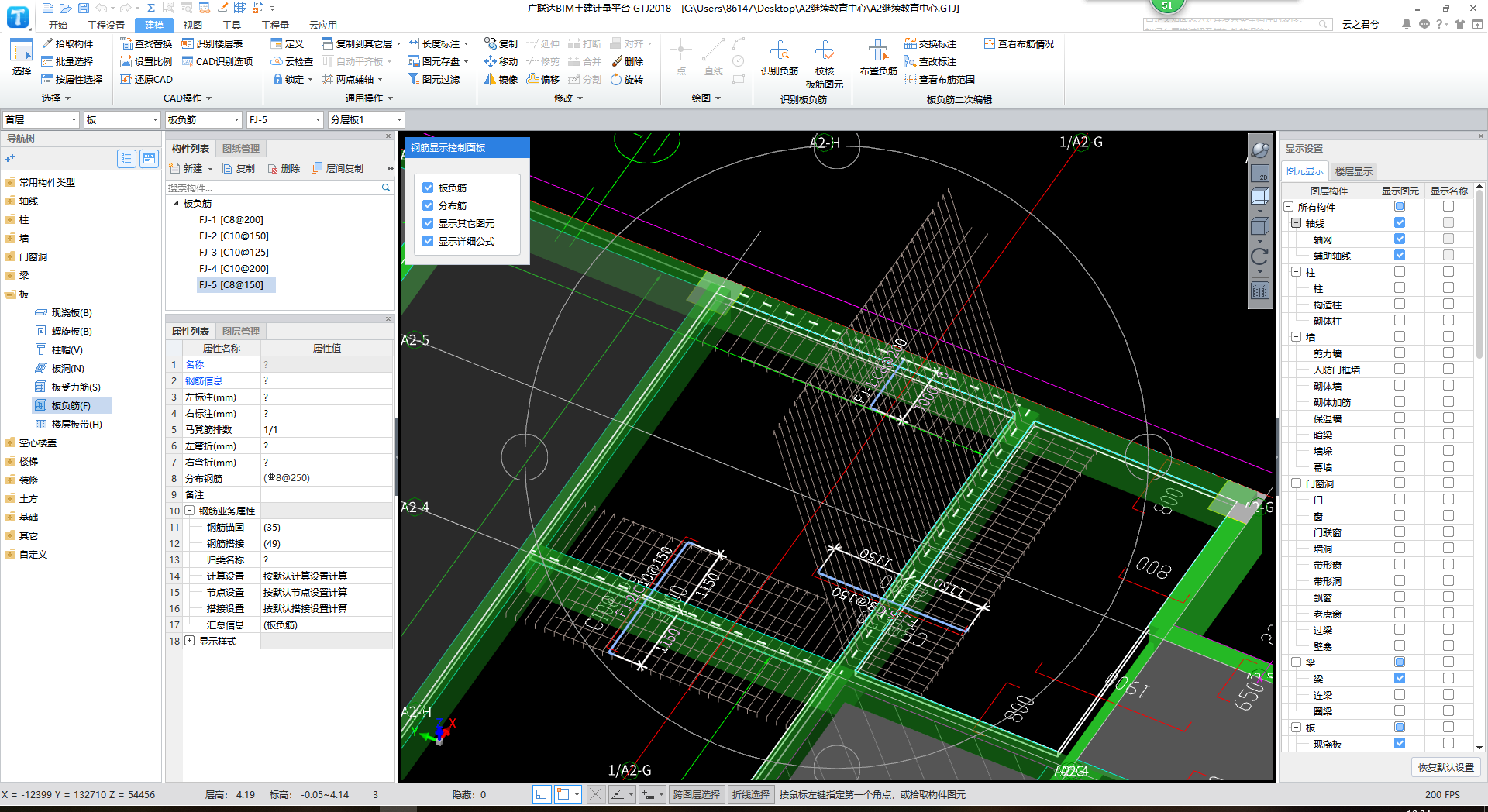Toggle 辅助轴线 display element checkbox
Image resolution: width=1488 pixels, height=812 pixels.
pos(1400,255)
